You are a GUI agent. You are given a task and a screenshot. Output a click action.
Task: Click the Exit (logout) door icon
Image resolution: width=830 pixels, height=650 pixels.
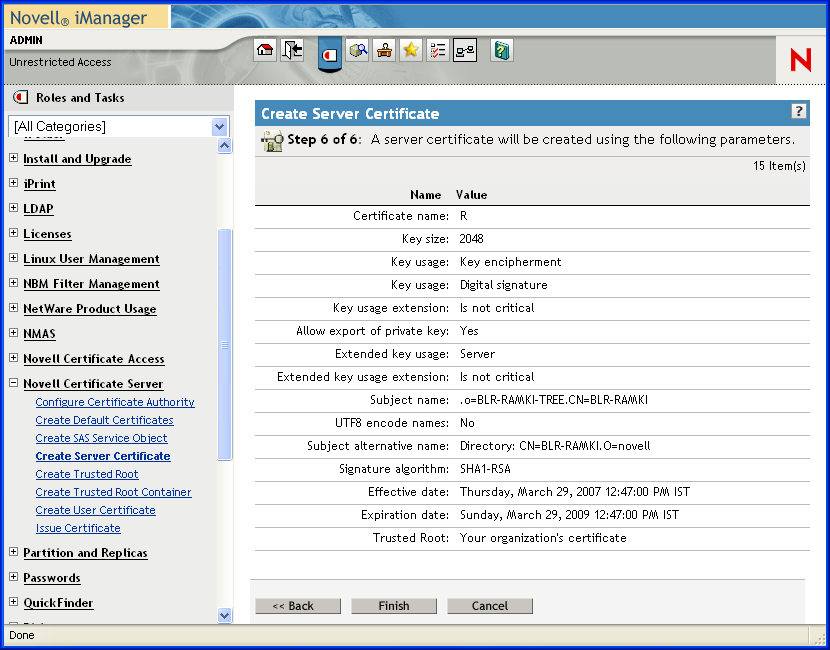pos(292,51)
